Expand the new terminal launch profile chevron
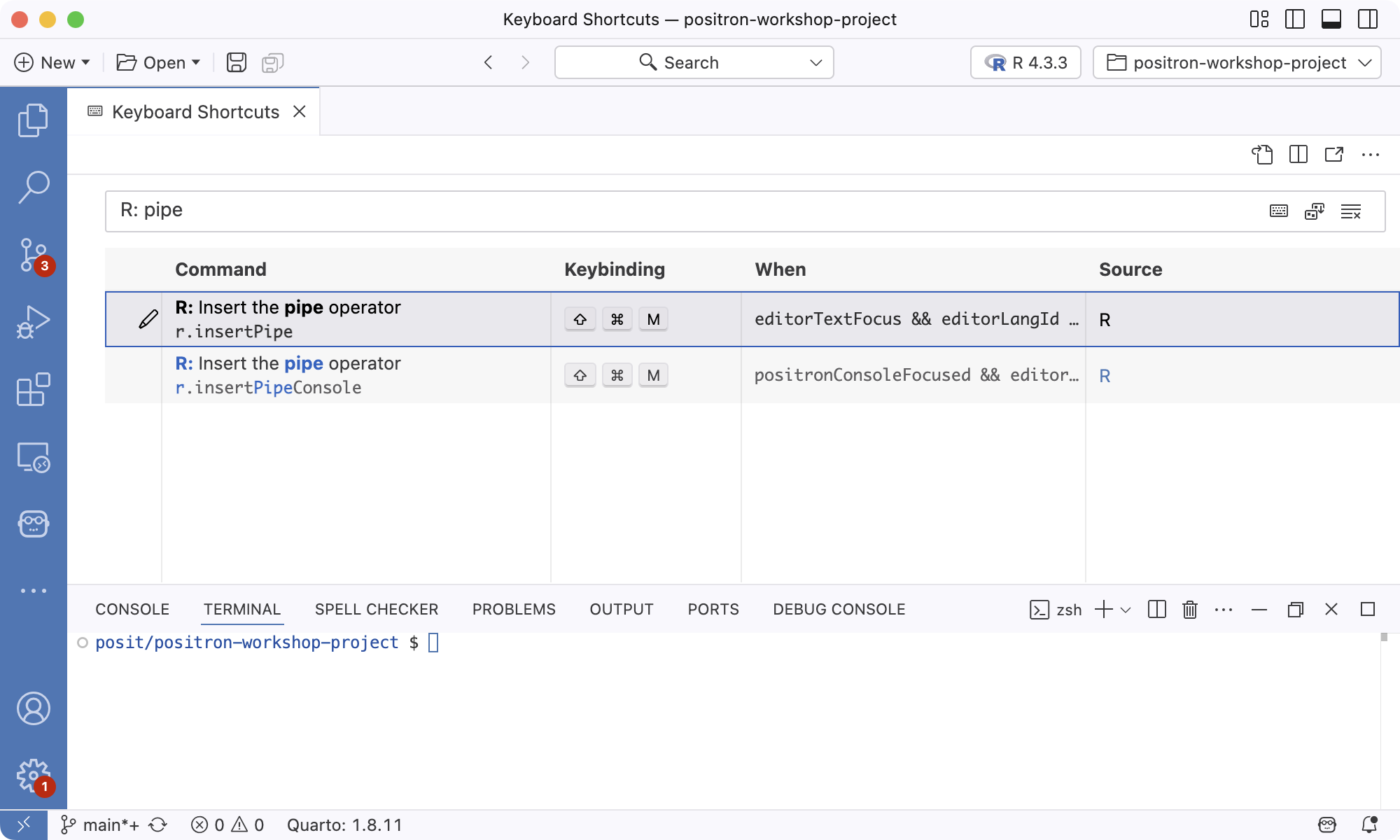This screenshot has height=840, width=1400. [1126, 610]
